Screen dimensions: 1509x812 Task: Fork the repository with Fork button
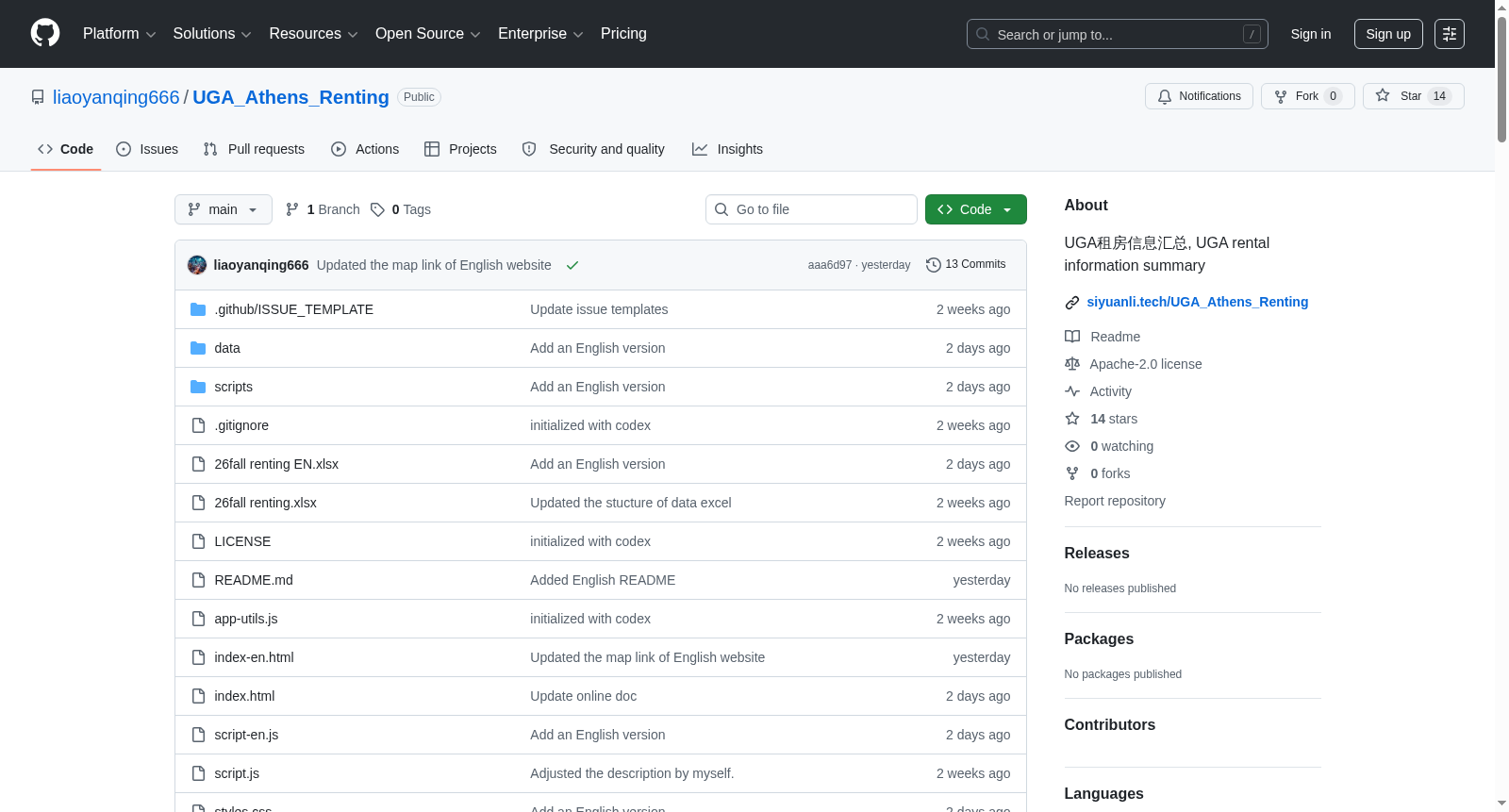point(1308,96)
